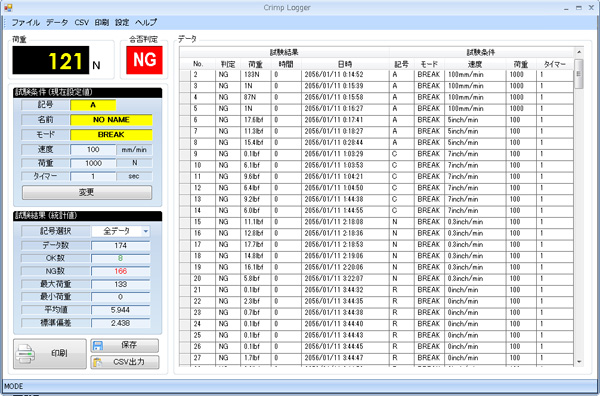Click the 速度 column header in table
Image resolution: width=600 pixels, height=396 pixels.
[x=475, y=64]
